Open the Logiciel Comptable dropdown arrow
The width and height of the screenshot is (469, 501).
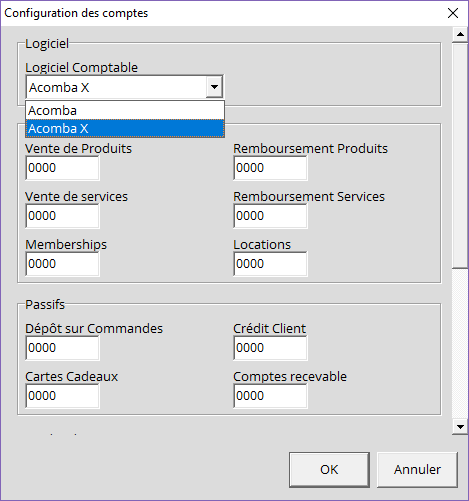tap(214, 87)
